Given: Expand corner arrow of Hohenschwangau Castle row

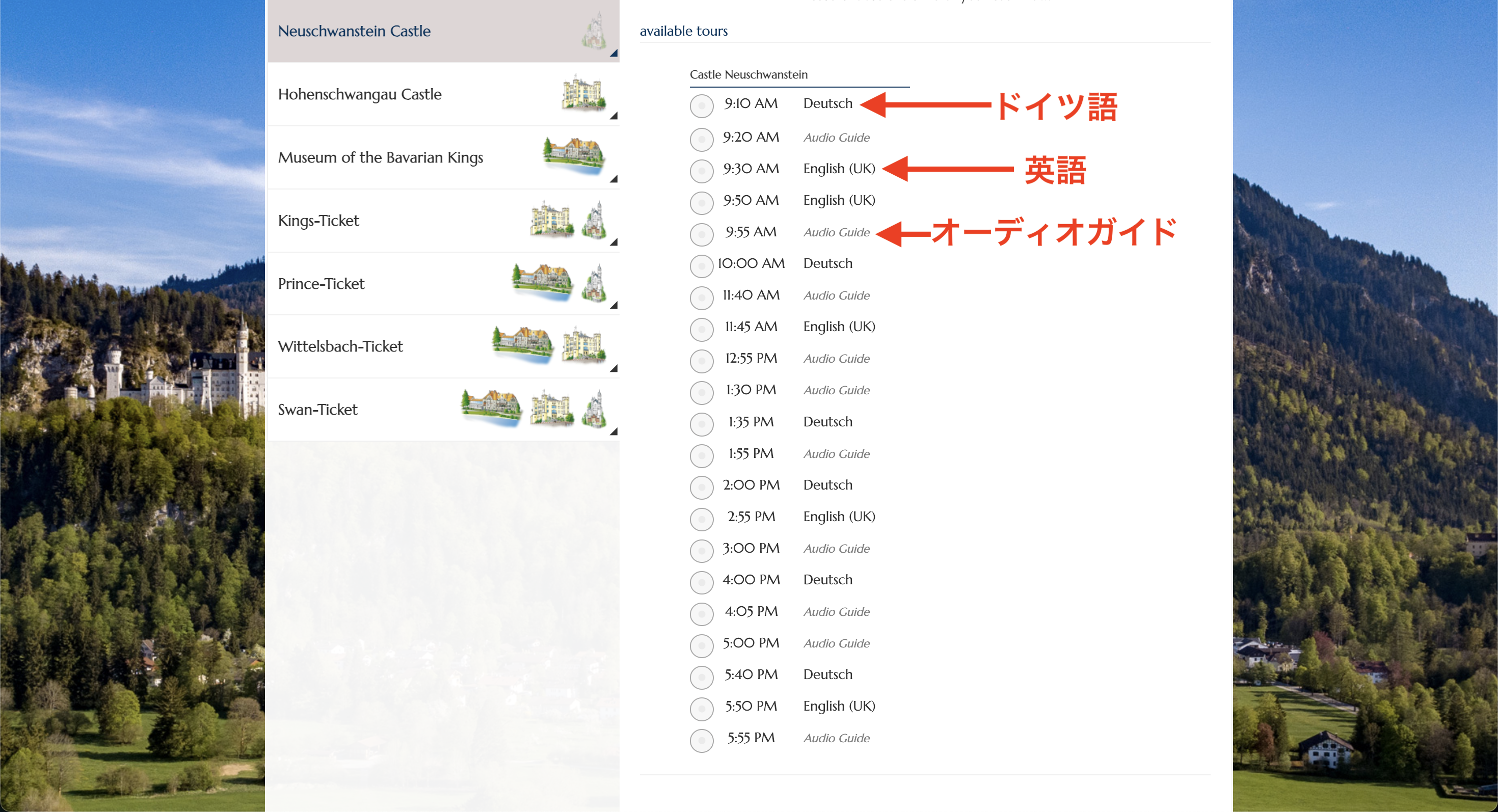Looking at the screenshot, I should [613, 116].
